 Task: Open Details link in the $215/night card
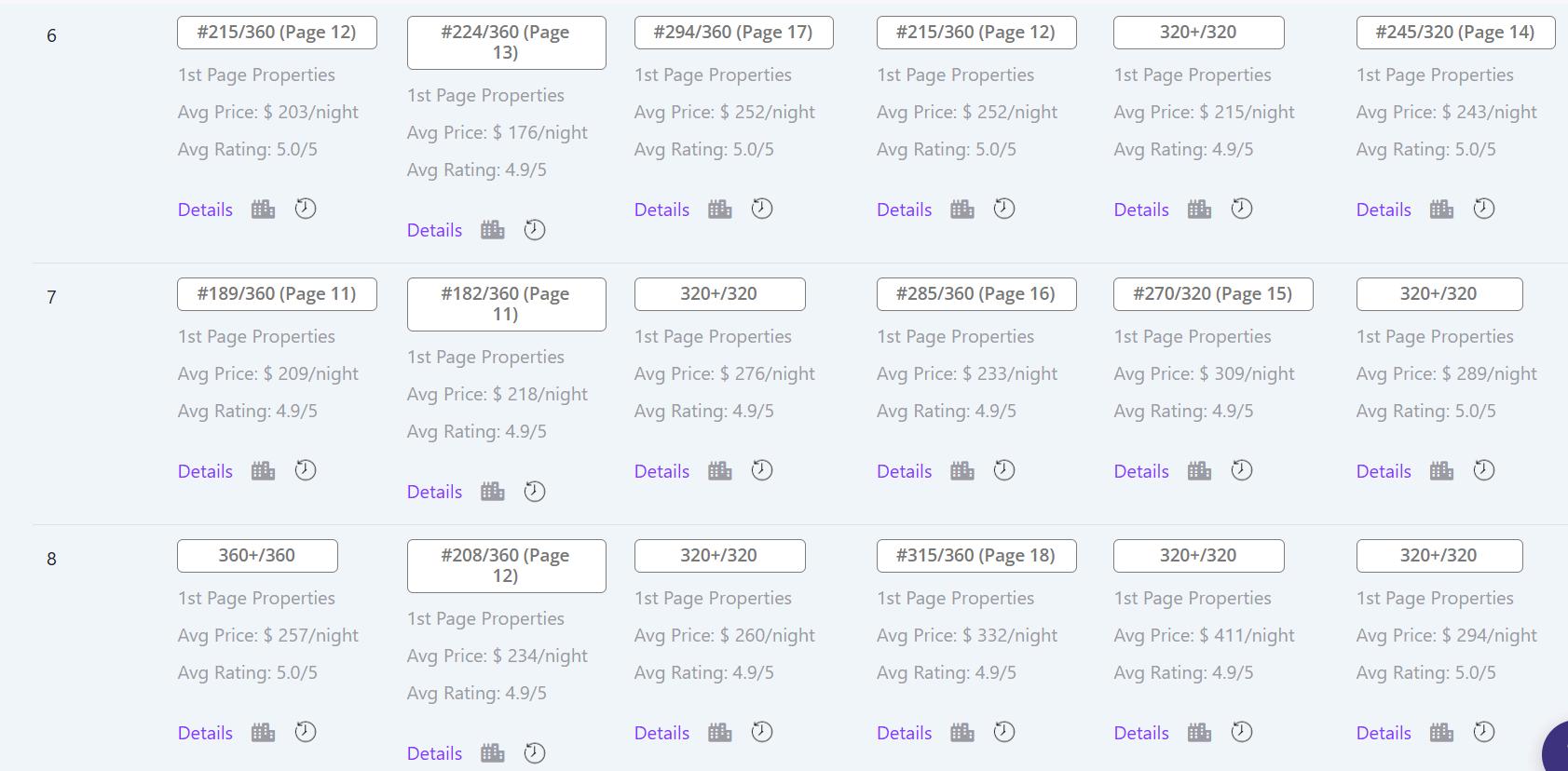pos(1141,210)
